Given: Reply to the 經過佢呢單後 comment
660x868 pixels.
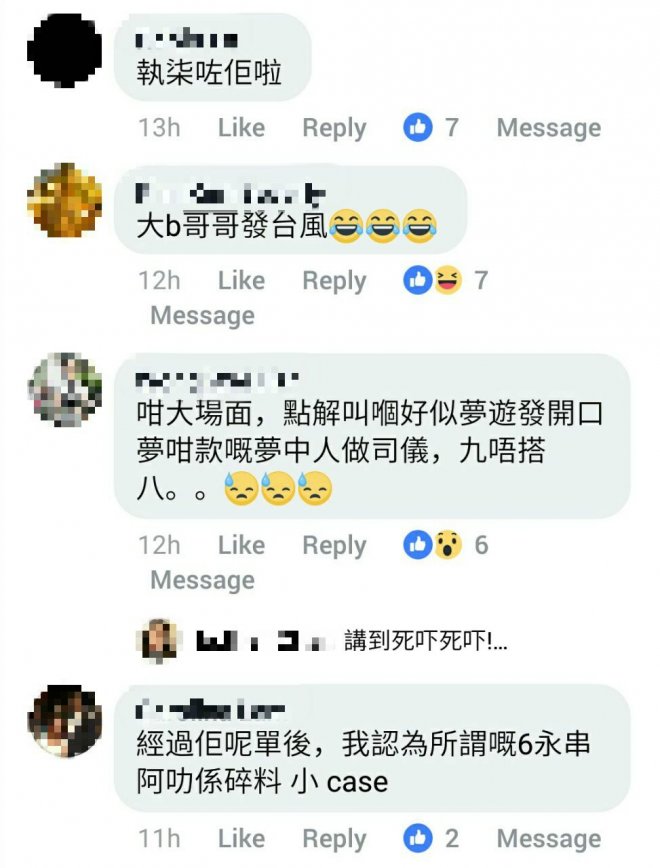Looking at the screenshot, I should (334, 839).
